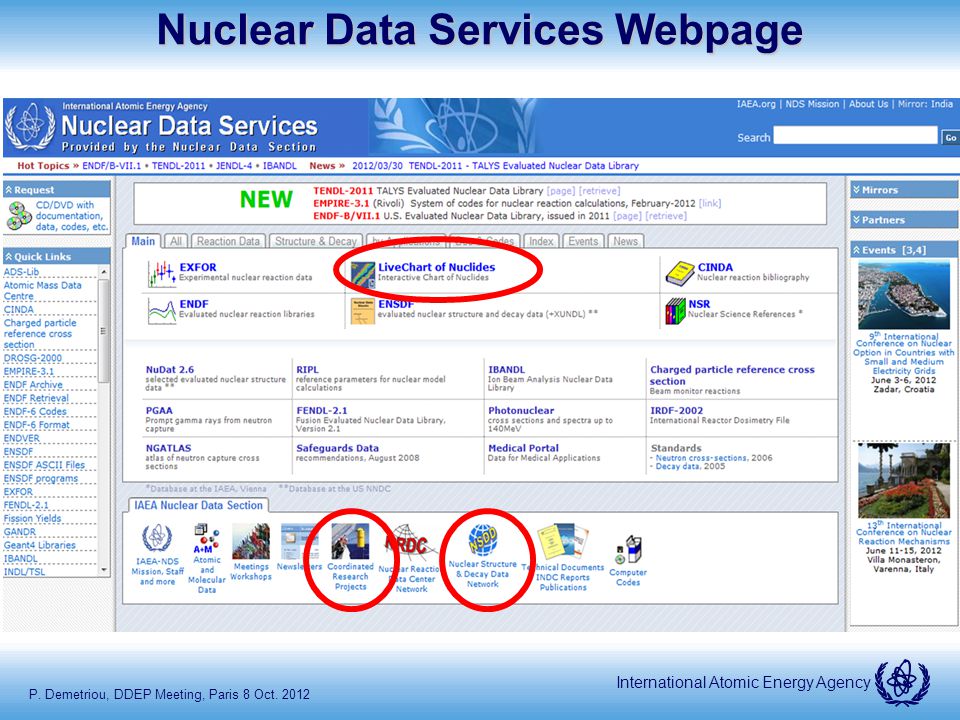Open the RIPL reference parameters link
This screenshot has height=720, width=960.
307,370
